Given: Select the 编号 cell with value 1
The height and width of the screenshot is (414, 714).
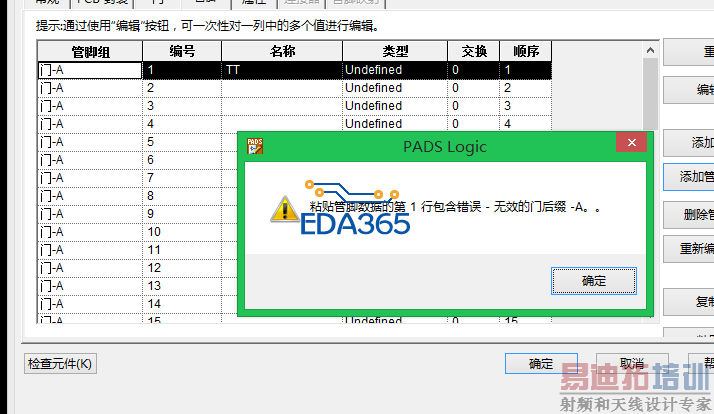Looking at the screenshot, I should [x=182, y=70].
